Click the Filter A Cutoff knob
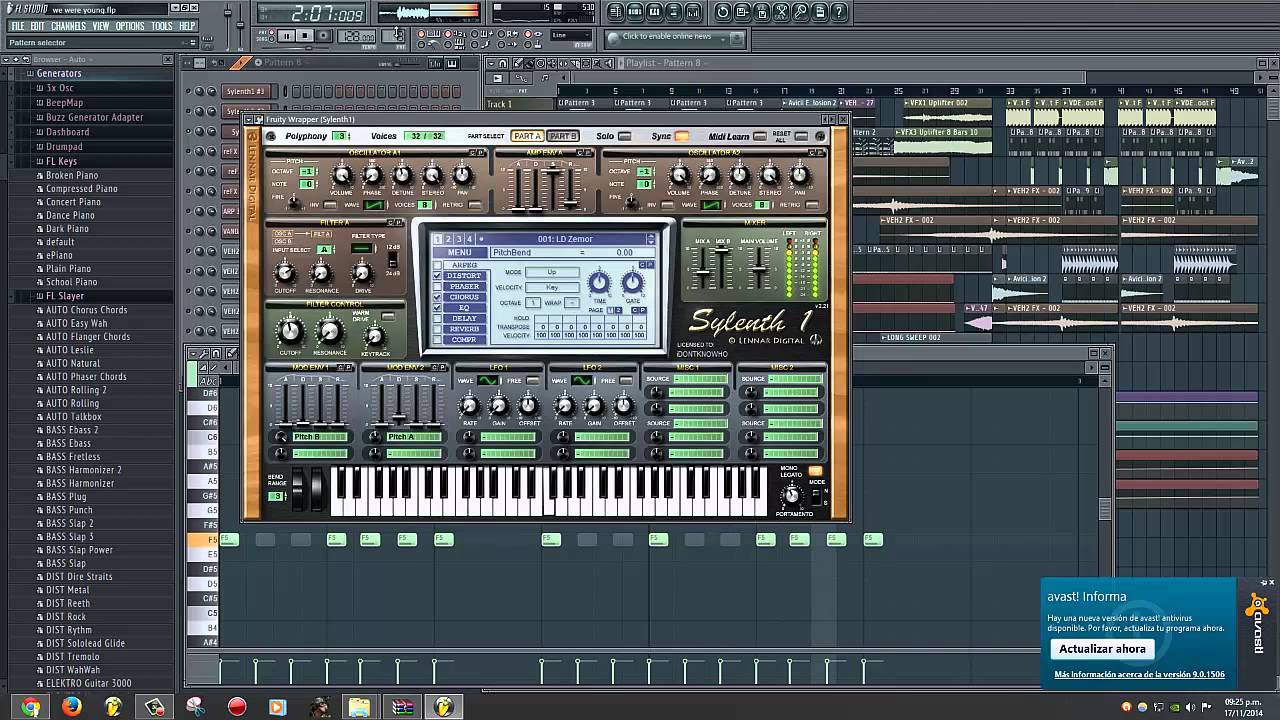Image resolution: width=1280 pixels, height=720 pixels. [285, 273]
